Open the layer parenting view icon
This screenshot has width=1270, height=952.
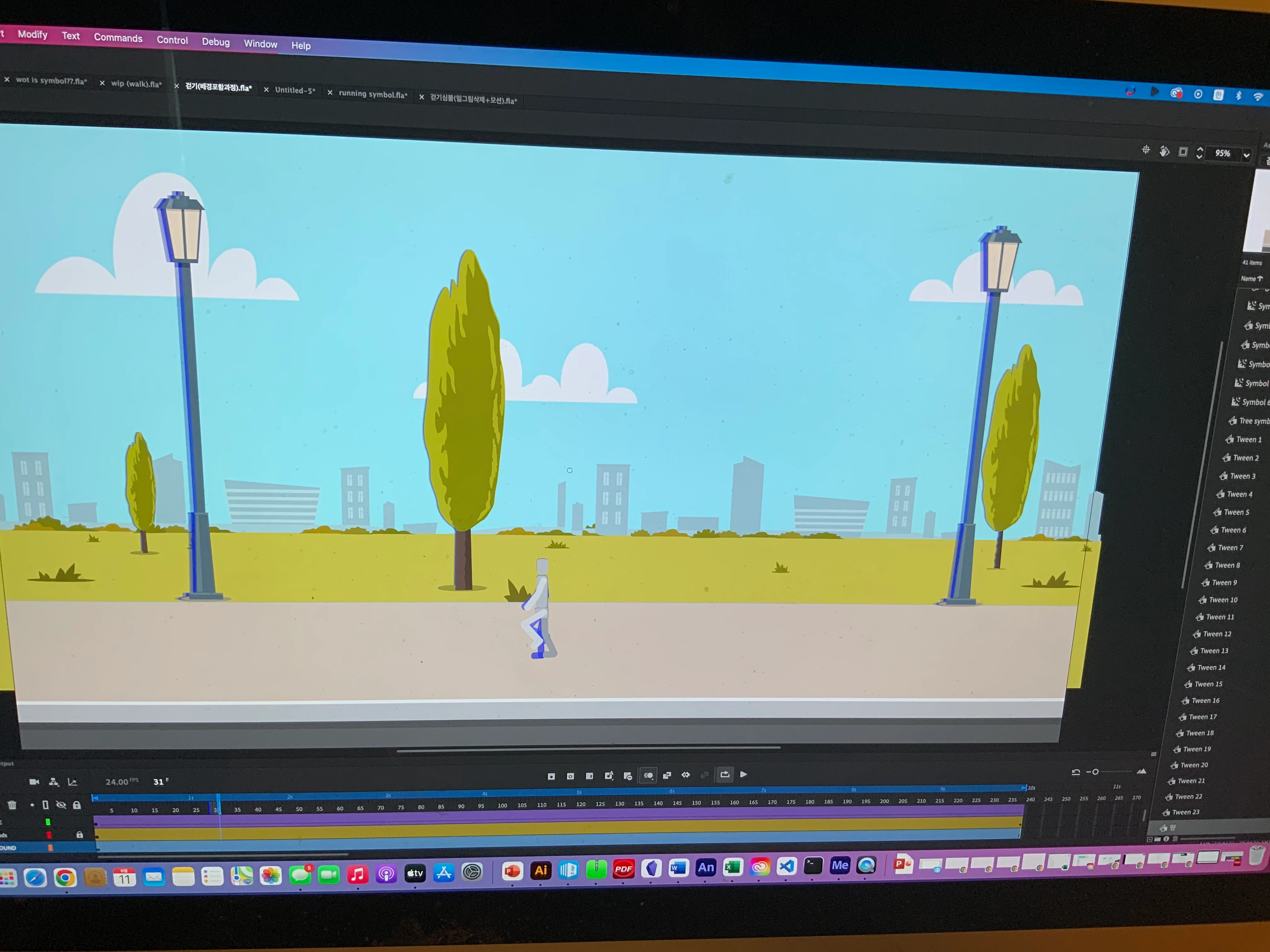coord(54,782)
